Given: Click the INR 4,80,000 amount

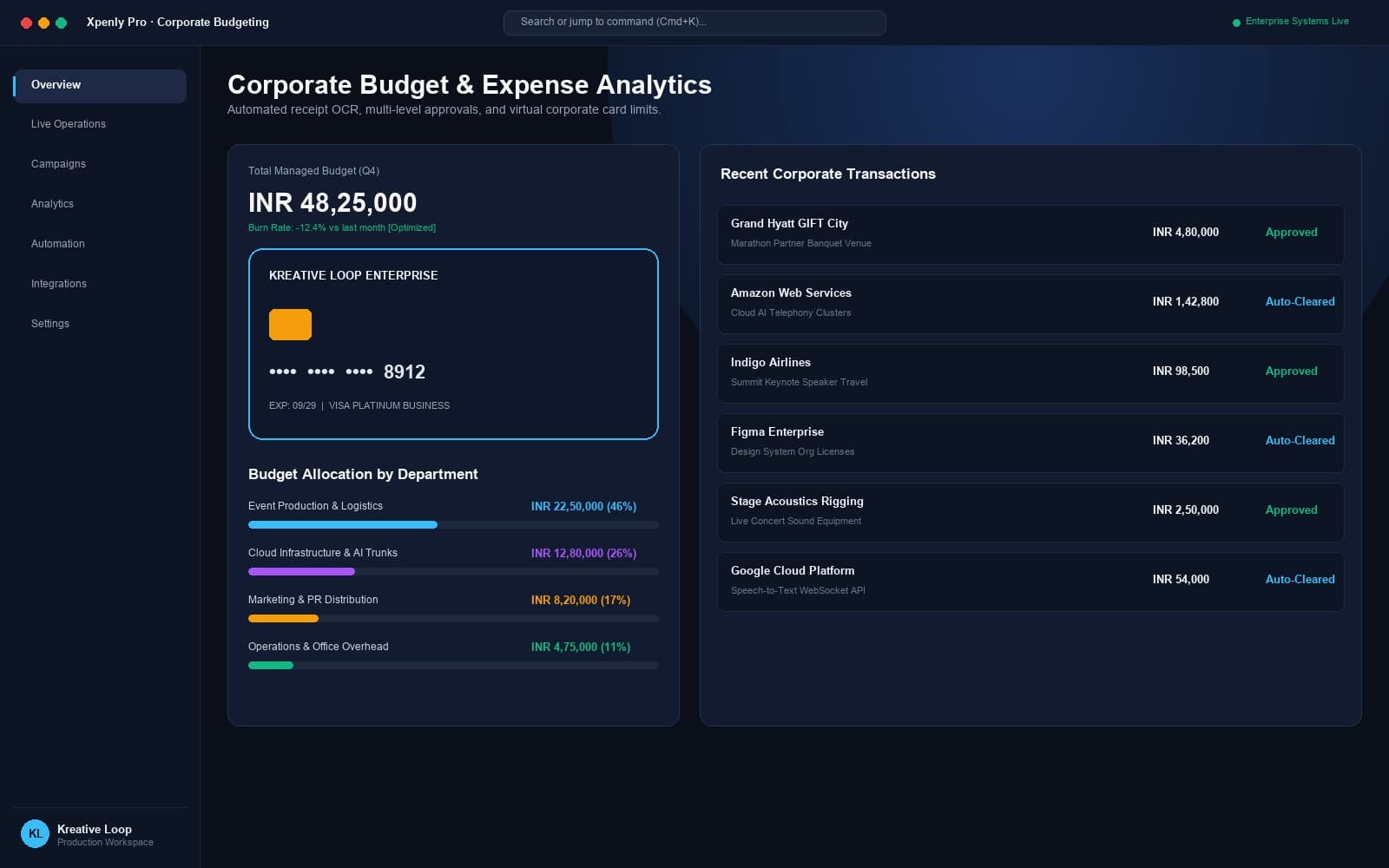Looking at the screenshot, I should [x=1185, y=233].
